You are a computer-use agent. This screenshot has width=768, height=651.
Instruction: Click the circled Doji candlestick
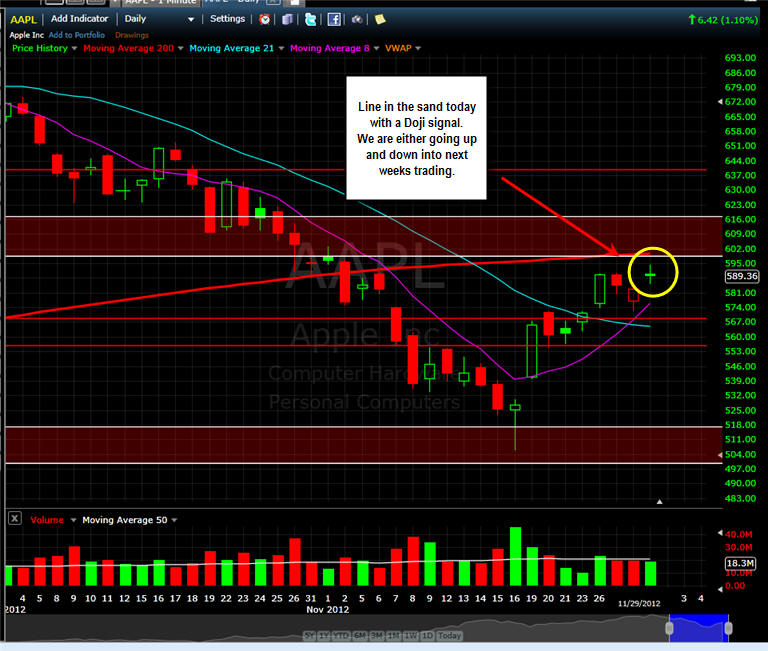[x=650, y=274]
